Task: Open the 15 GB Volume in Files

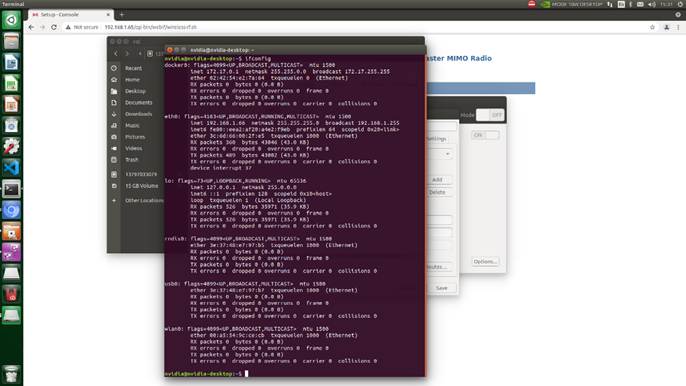Action: (x=141, y=186)
